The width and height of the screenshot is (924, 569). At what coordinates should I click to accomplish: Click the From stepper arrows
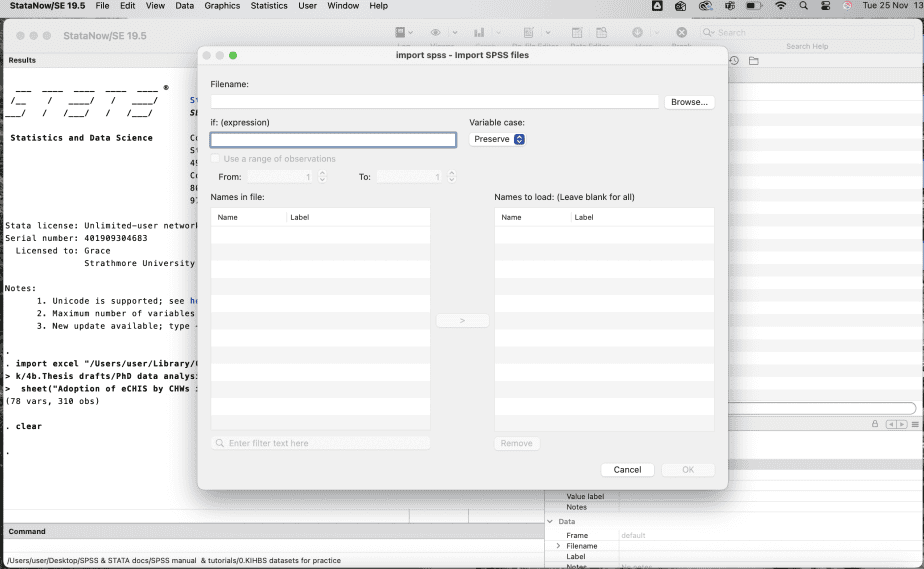point(322,177)
